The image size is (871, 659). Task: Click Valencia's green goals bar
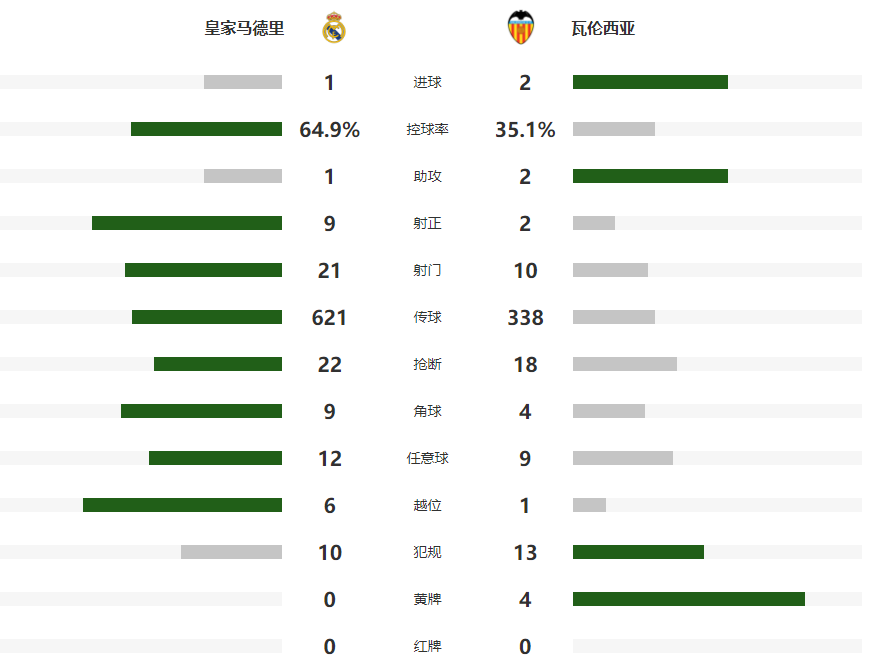tap(650, 82)
